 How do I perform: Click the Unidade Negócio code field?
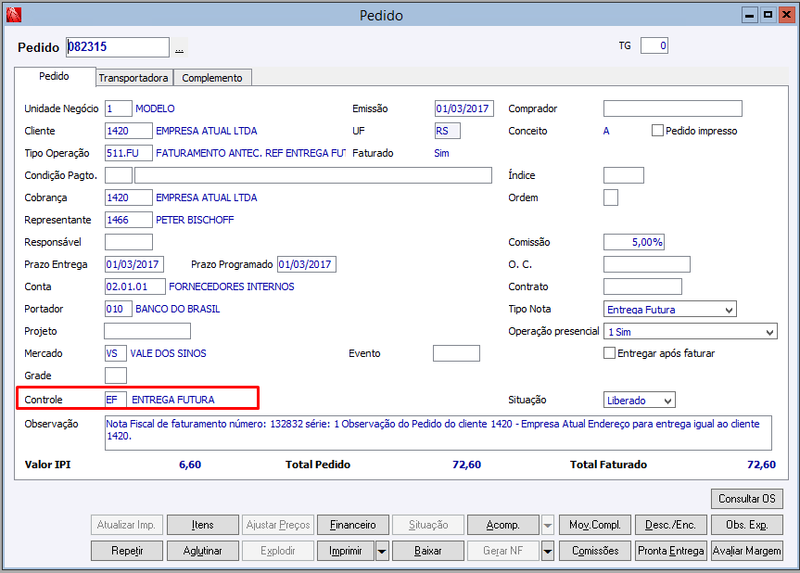pyautogui.click(x=118, y=109)
